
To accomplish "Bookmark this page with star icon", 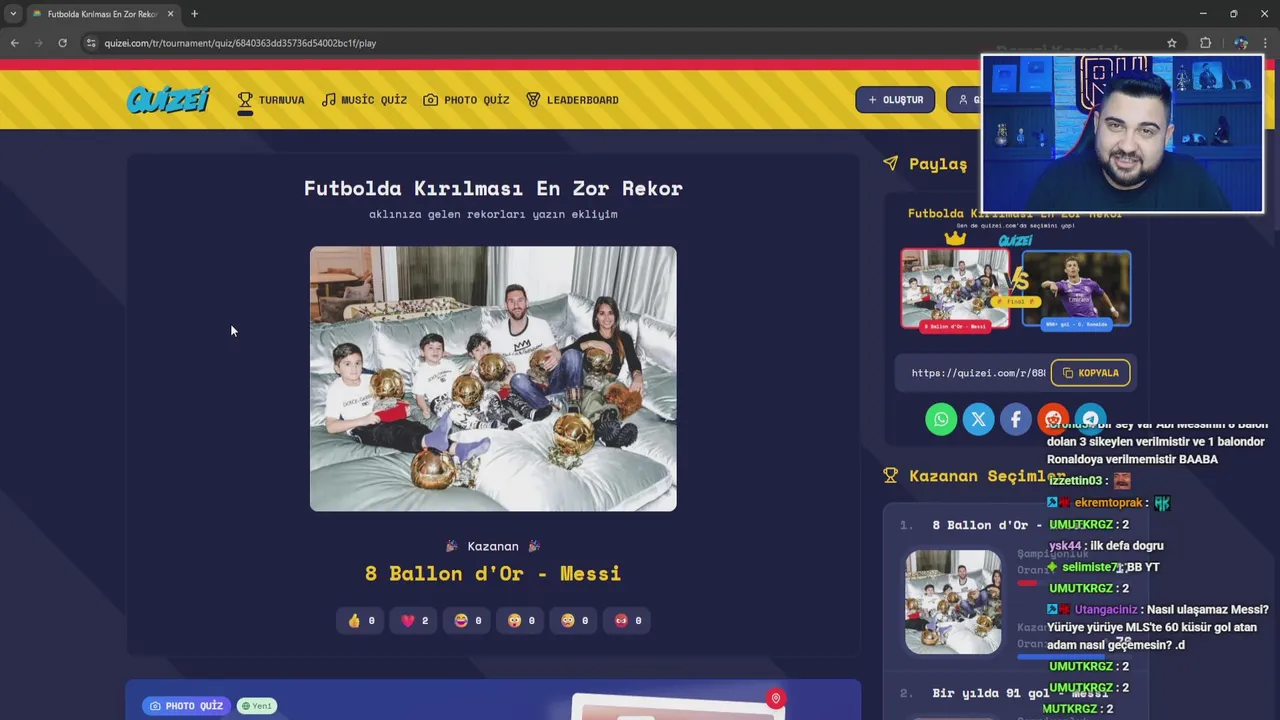I will coord(1172,43).
